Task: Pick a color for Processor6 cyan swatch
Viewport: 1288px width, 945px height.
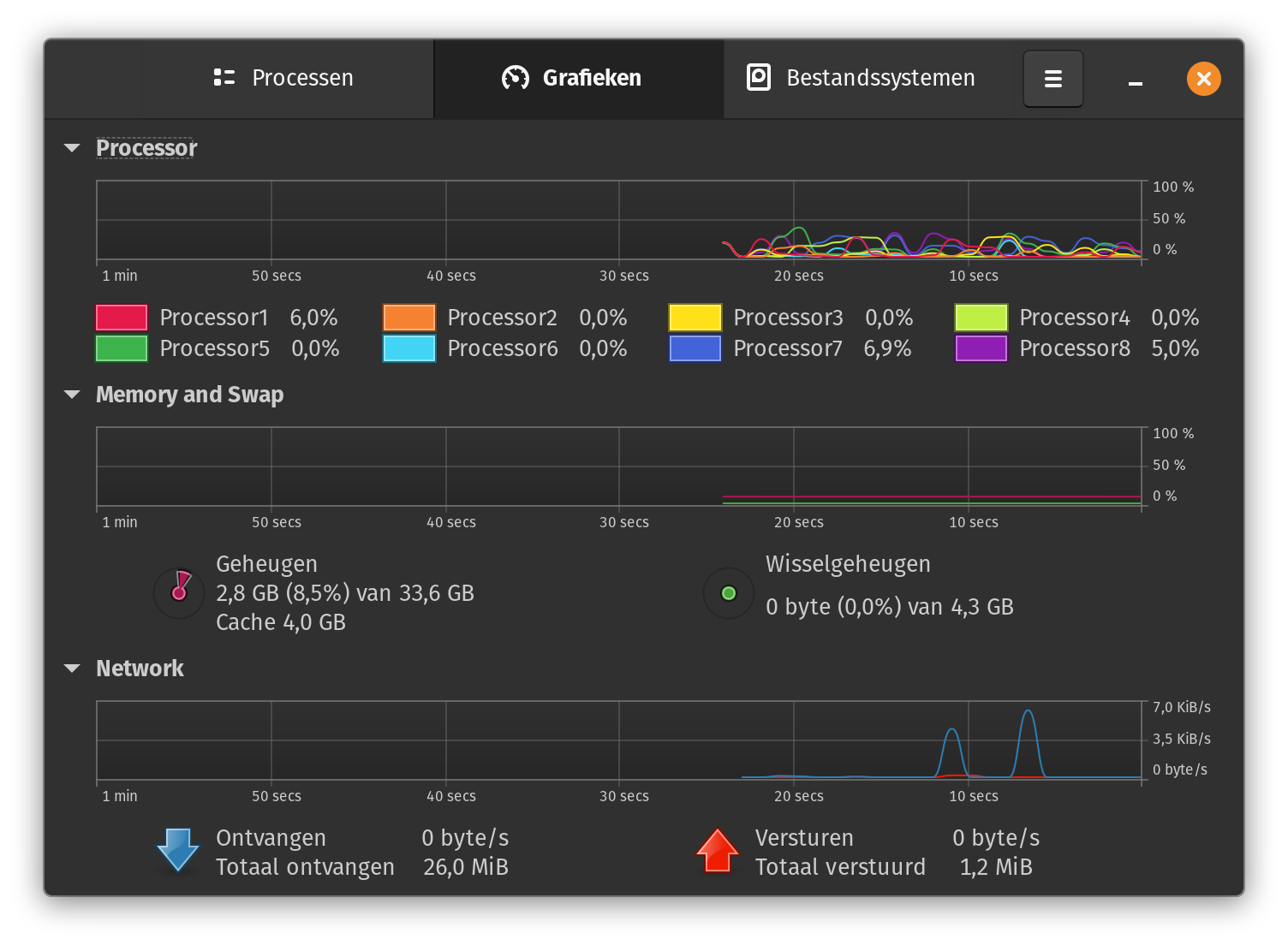Action: (409, 348)
